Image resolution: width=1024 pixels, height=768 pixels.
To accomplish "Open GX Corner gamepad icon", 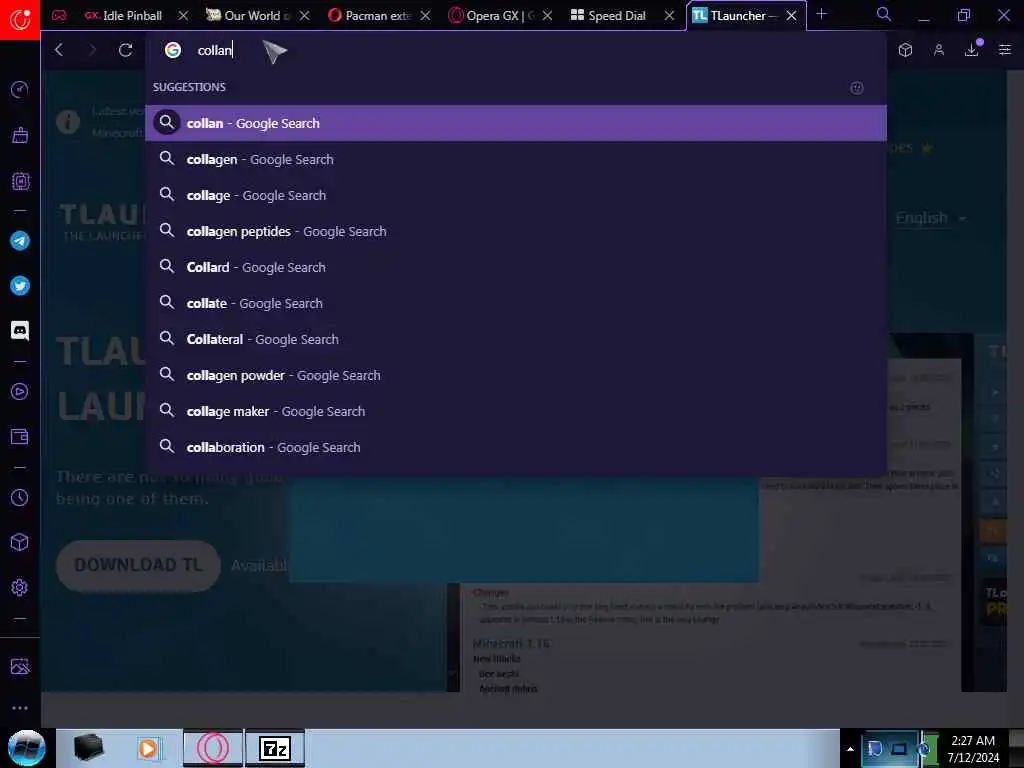I will [x=59, y=15].
